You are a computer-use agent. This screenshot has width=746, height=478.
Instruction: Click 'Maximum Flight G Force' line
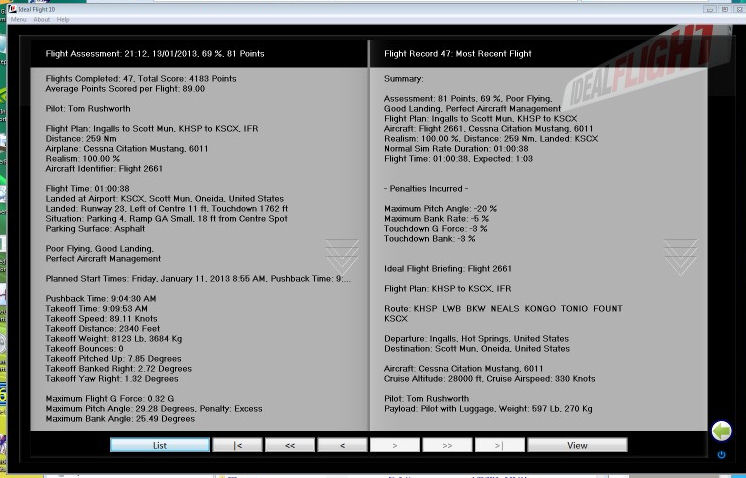point(110,399)
